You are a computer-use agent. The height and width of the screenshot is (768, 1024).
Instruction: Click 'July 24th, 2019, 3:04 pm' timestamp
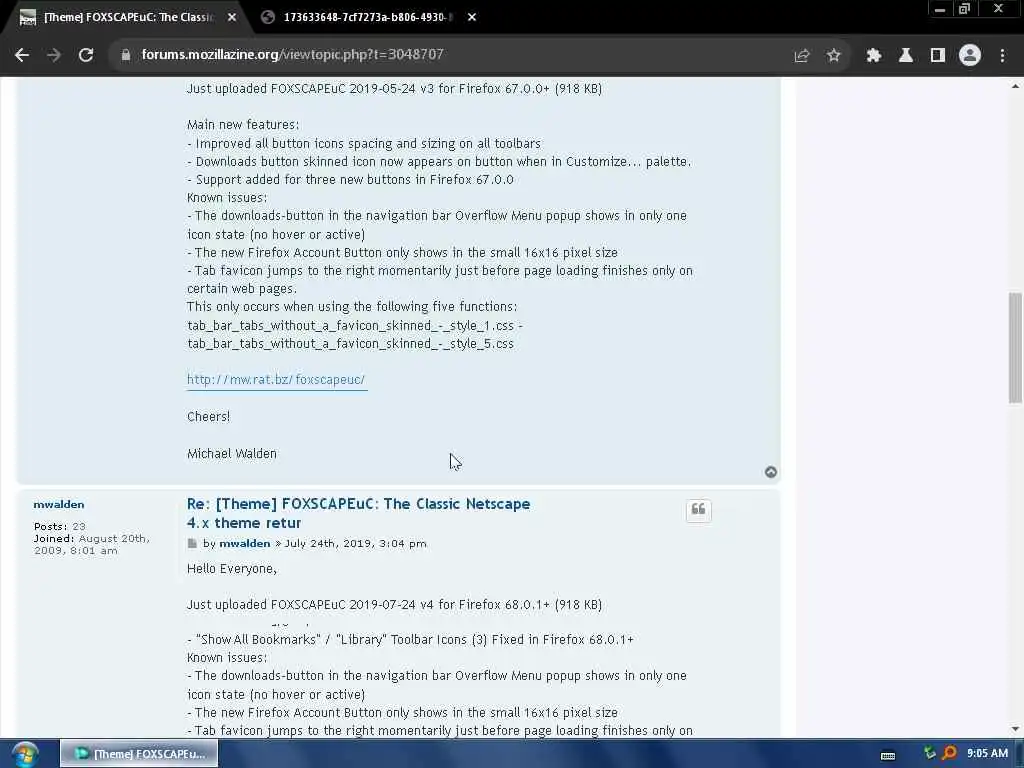(355, 543)
